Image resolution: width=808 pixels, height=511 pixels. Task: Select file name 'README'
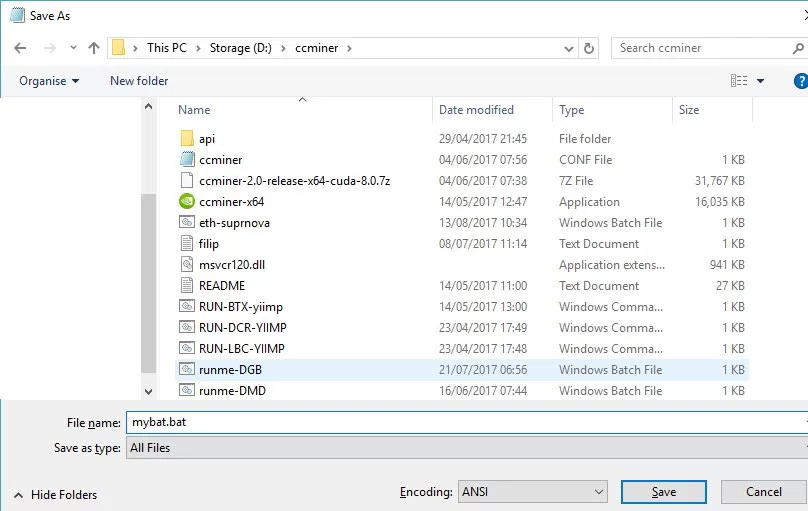pos(222,285)
